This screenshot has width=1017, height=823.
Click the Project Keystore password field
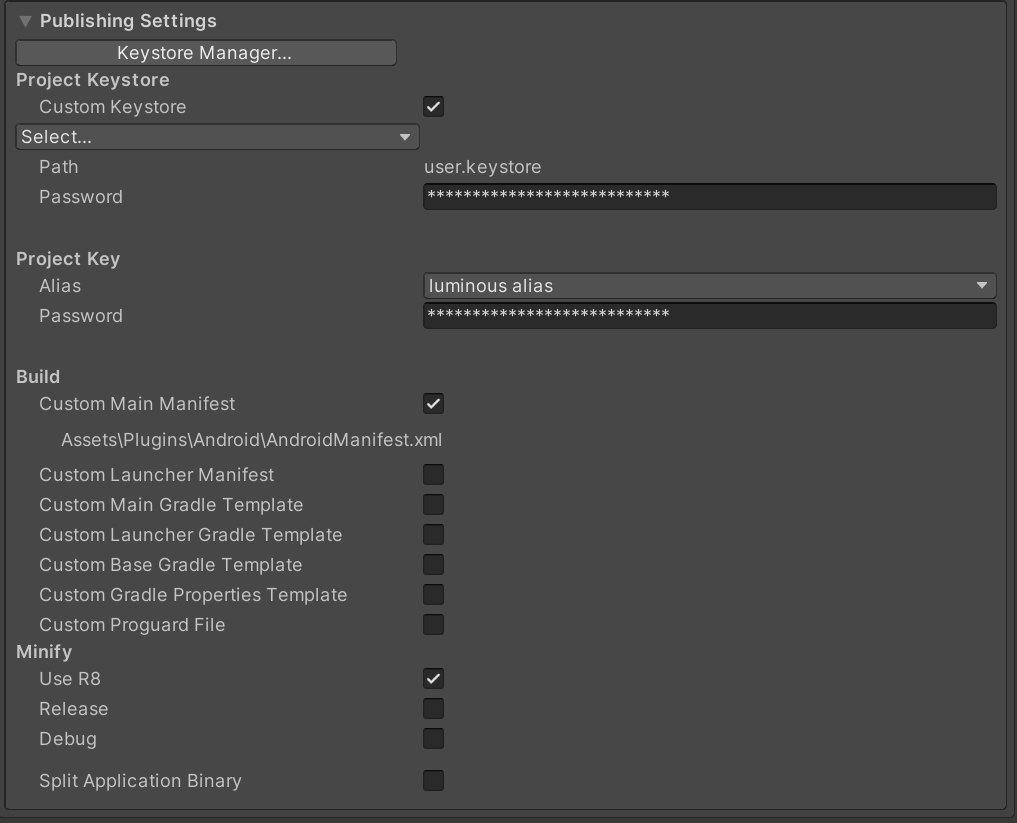tap(709, 197)
